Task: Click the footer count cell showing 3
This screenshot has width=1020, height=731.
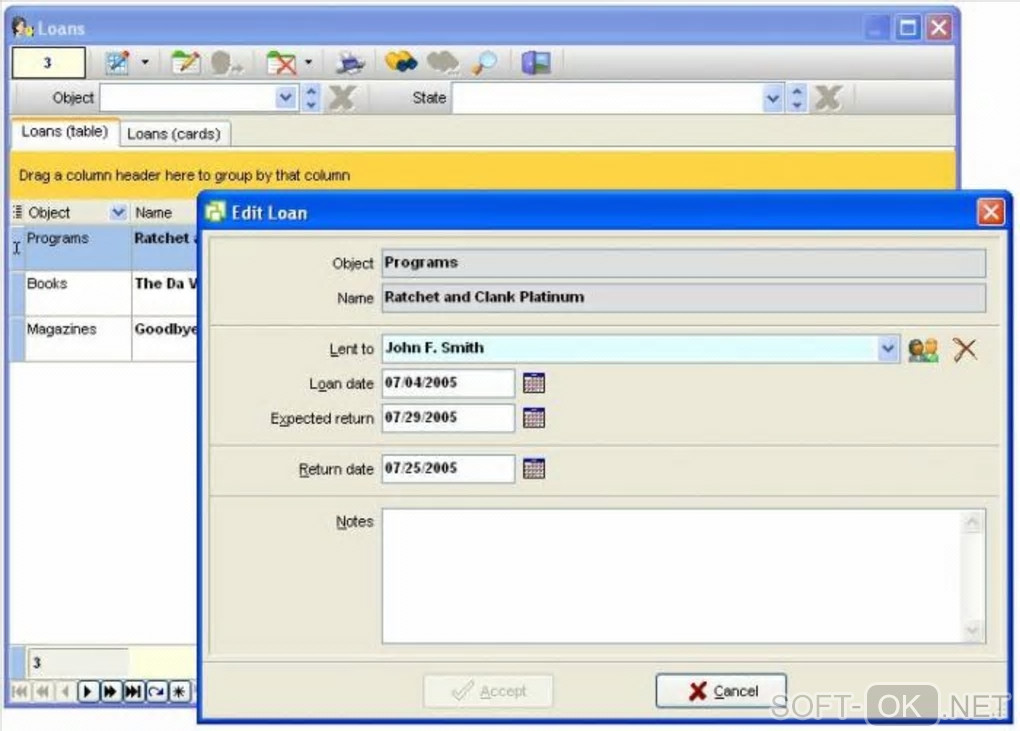Action: [x=77, y=663]
